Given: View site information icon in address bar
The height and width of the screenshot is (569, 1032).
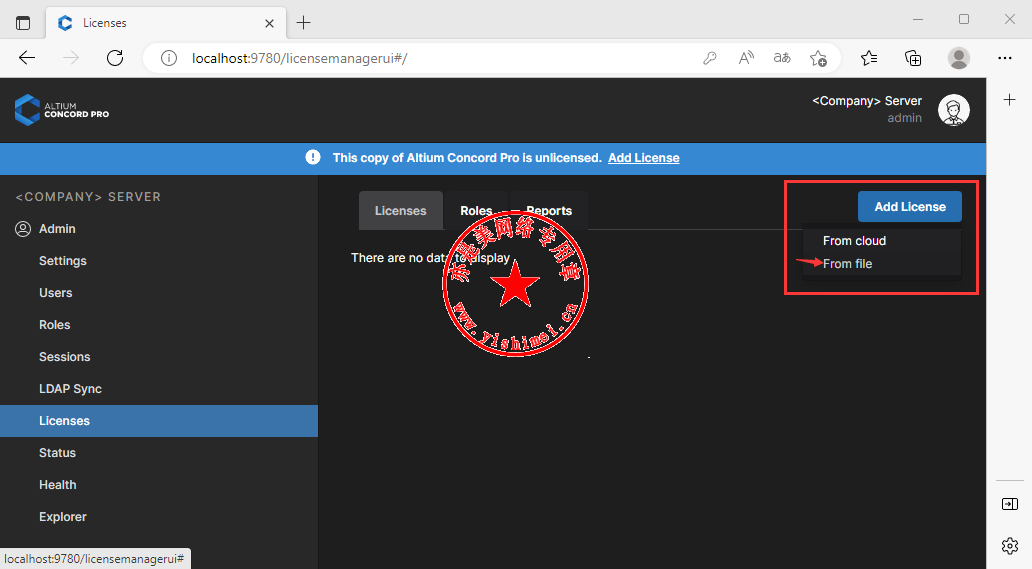Looking at the screenshot, I should tap(168, 58).
